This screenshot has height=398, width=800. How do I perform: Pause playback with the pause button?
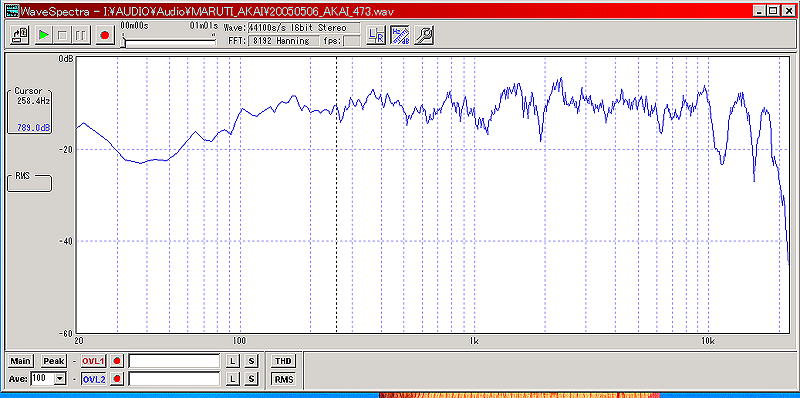[x=81, y=35]
